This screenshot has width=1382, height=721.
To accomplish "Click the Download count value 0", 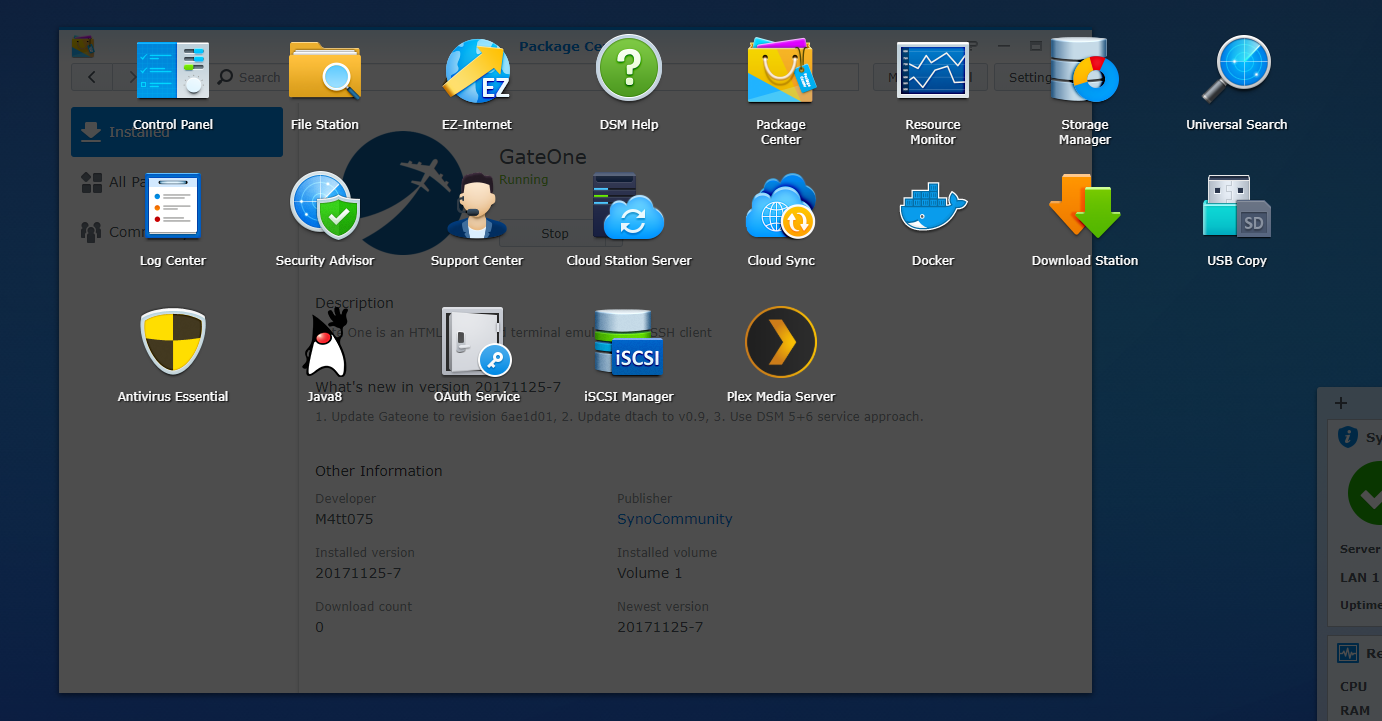I will tap(320, 627).
